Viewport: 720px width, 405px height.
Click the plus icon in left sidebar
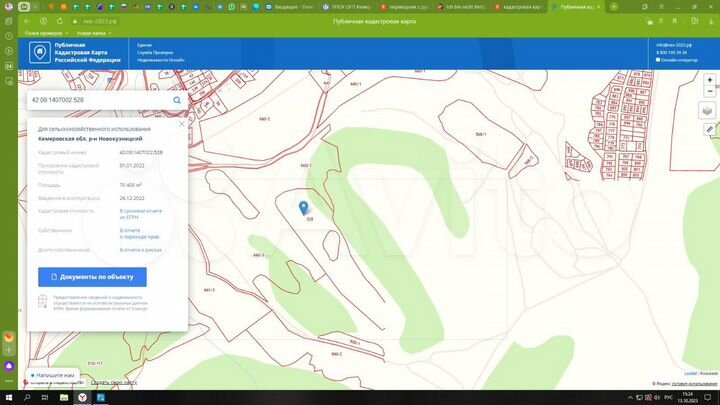point(9,350)
